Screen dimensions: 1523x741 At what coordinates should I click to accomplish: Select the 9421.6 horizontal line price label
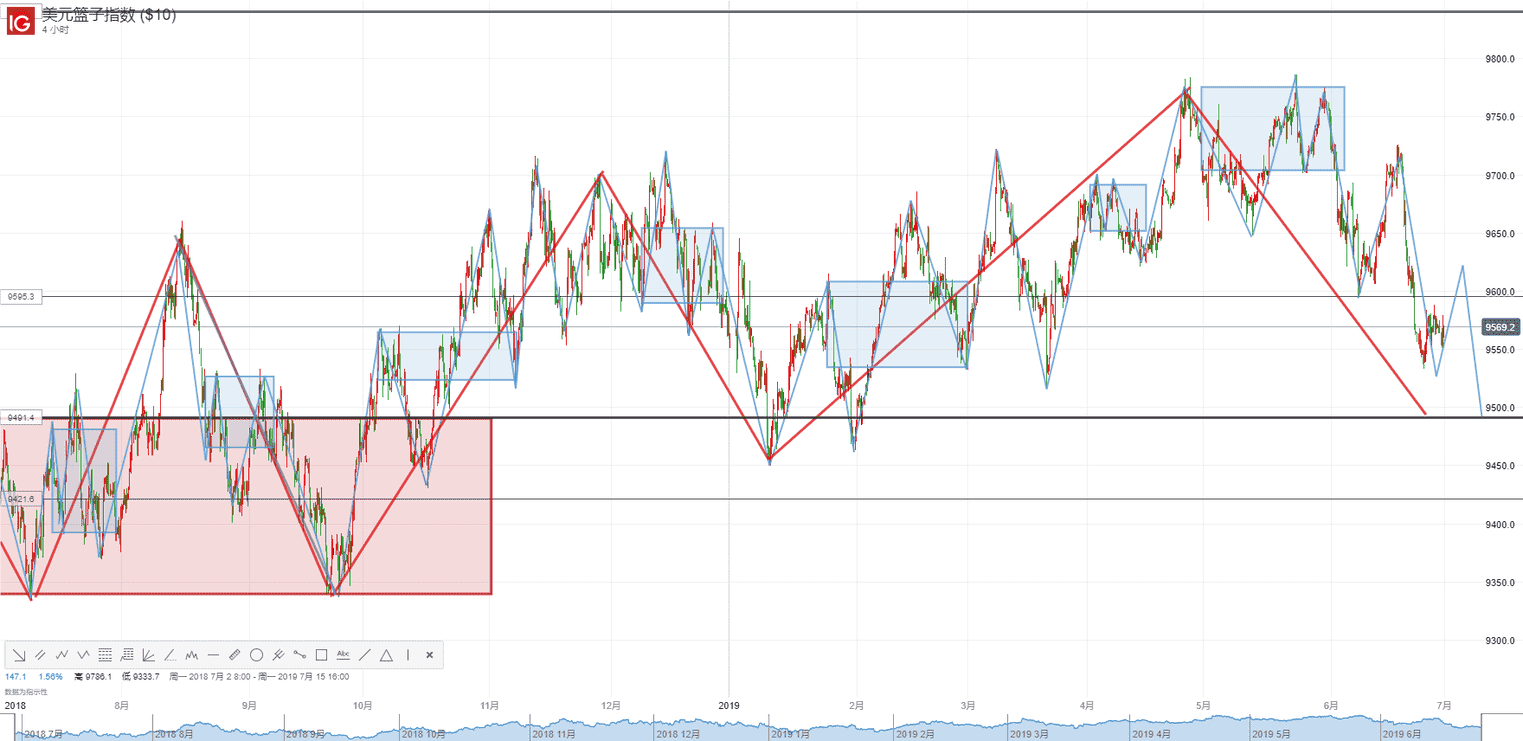[x=20, y=498]
